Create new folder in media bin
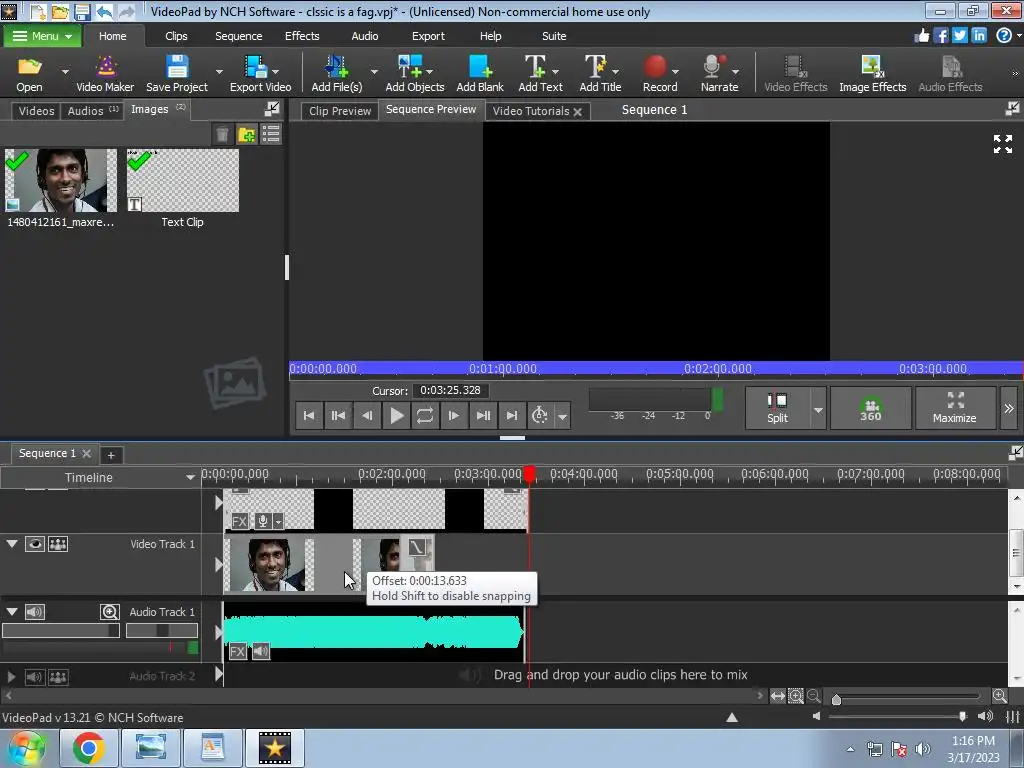 (246, 135)
